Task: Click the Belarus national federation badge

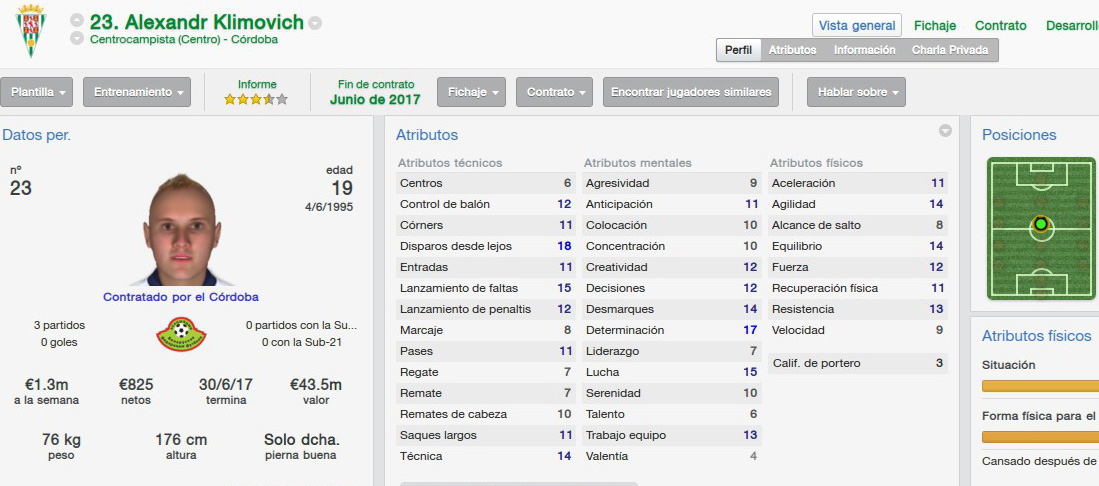Action: pos(181,334)
